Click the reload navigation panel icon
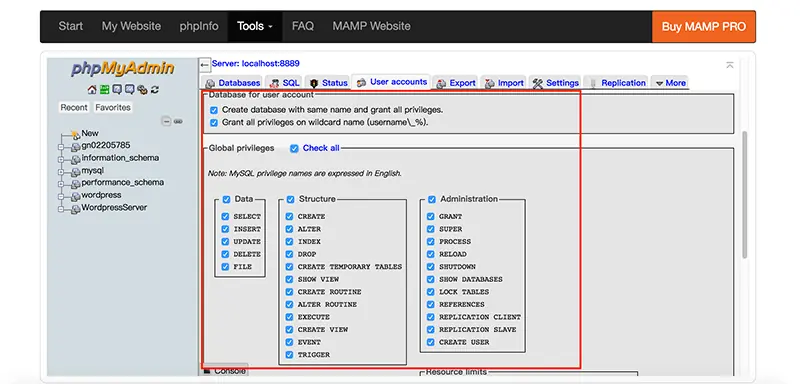The height and width of the screenshot is (384, 800). (155, 90)
